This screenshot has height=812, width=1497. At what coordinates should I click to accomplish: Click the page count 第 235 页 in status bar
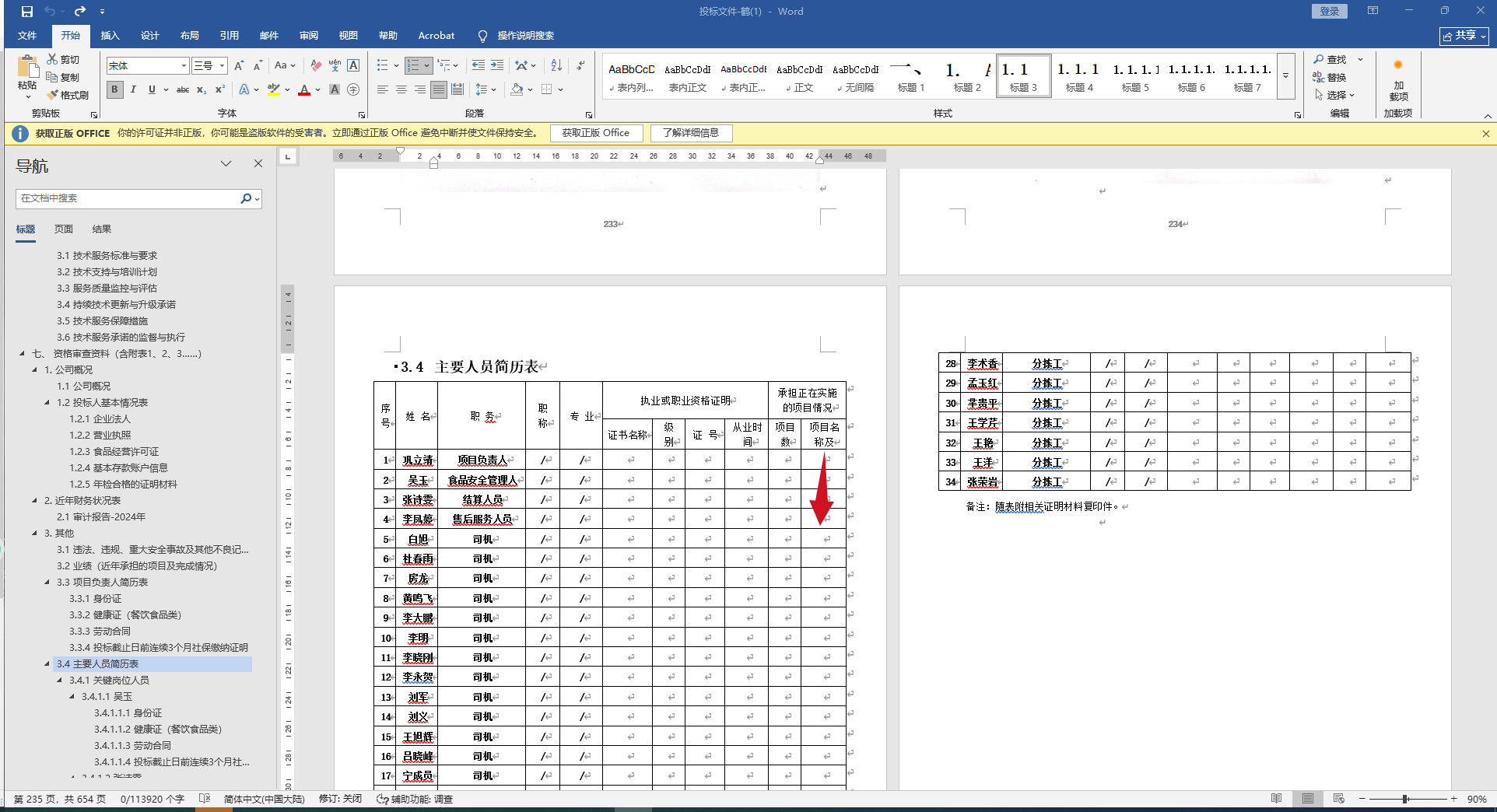coord(60,799)
